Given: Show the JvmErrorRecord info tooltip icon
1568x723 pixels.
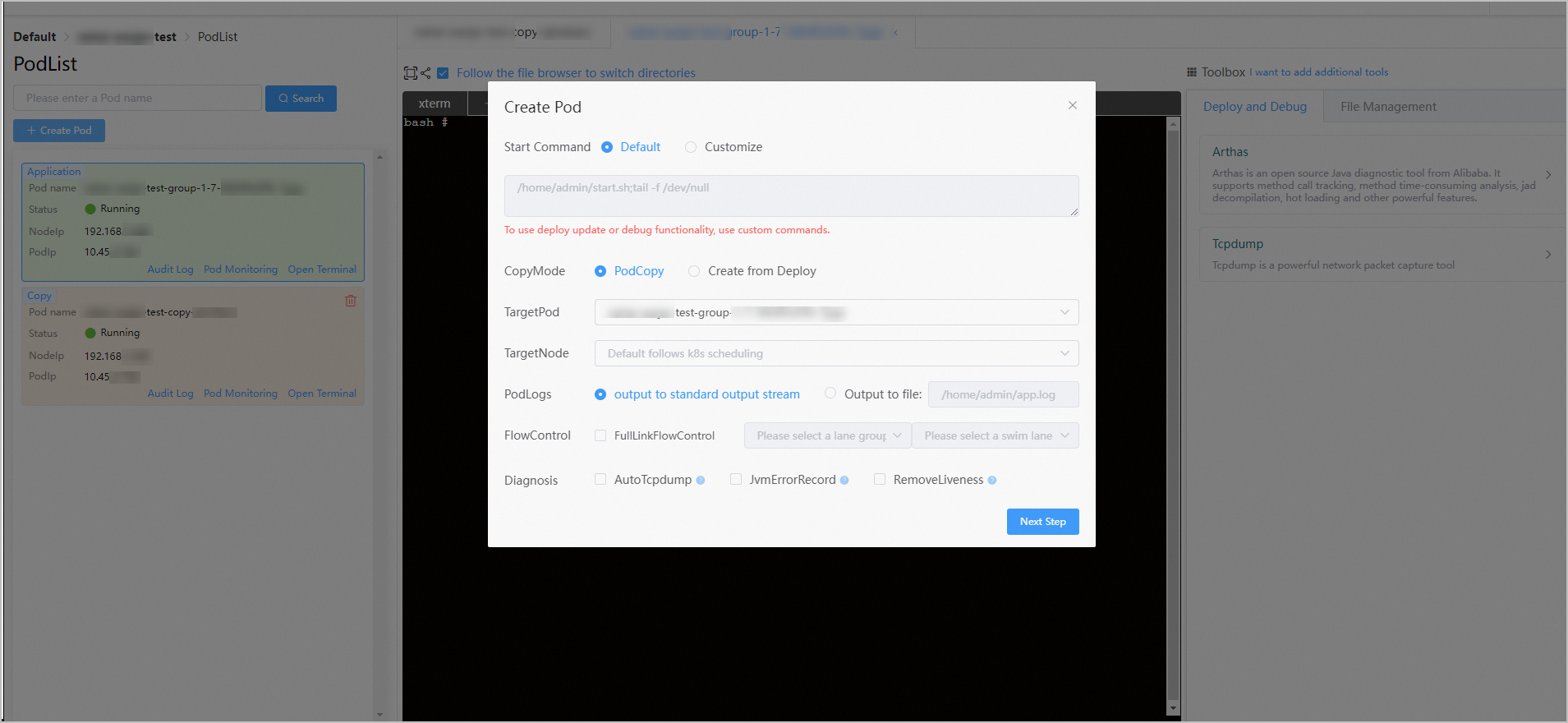Looking at the screenshot, I should tap(844, 481).
